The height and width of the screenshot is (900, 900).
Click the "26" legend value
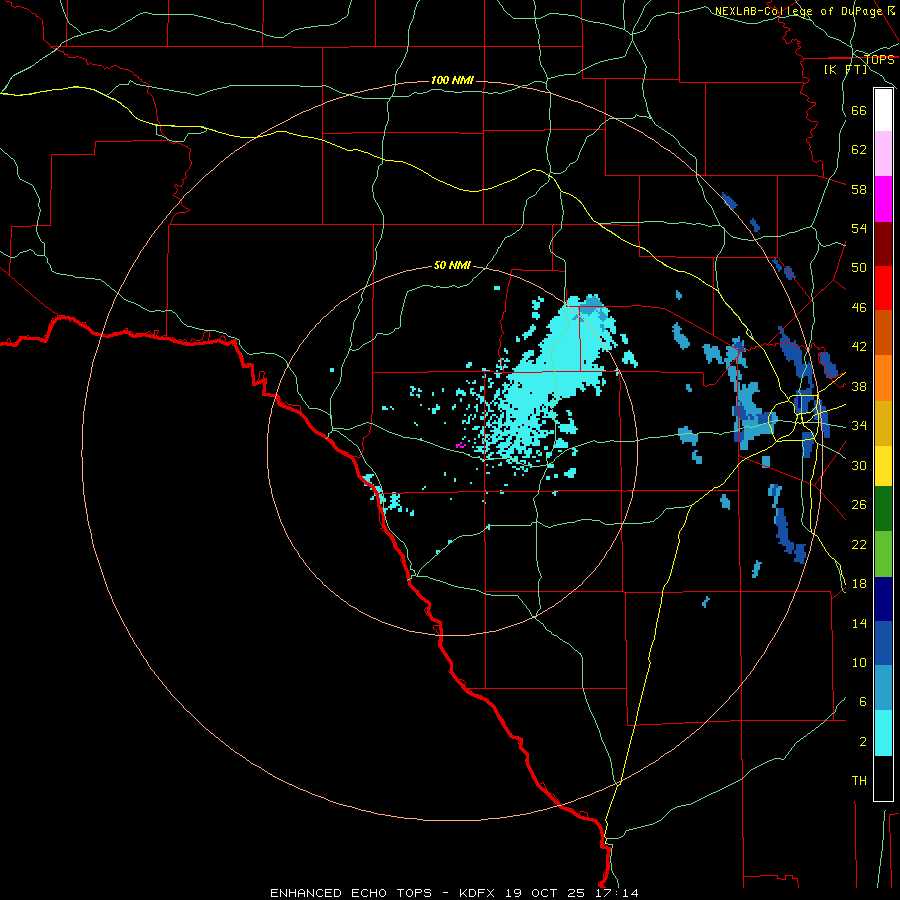point(859,505)
